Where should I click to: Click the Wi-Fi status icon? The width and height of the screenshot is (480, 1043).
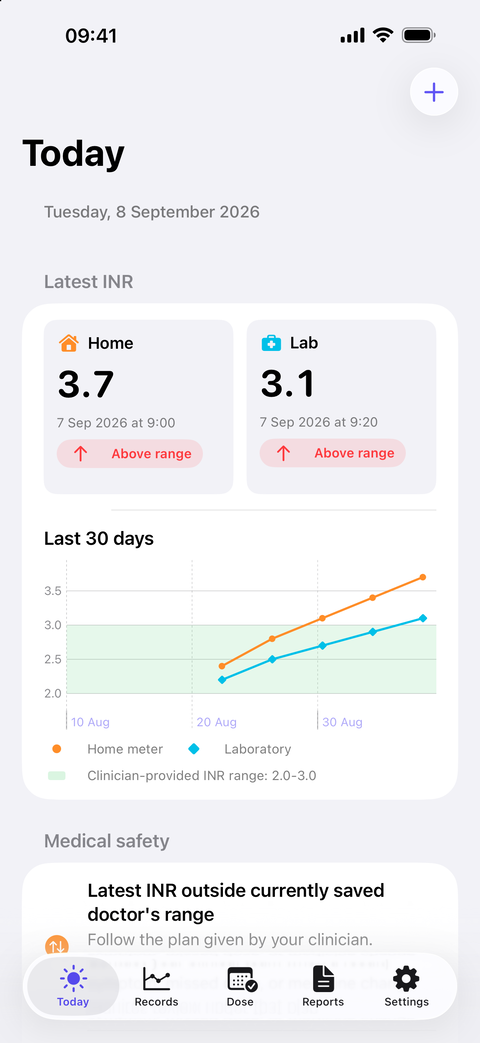tap(383, 35)
